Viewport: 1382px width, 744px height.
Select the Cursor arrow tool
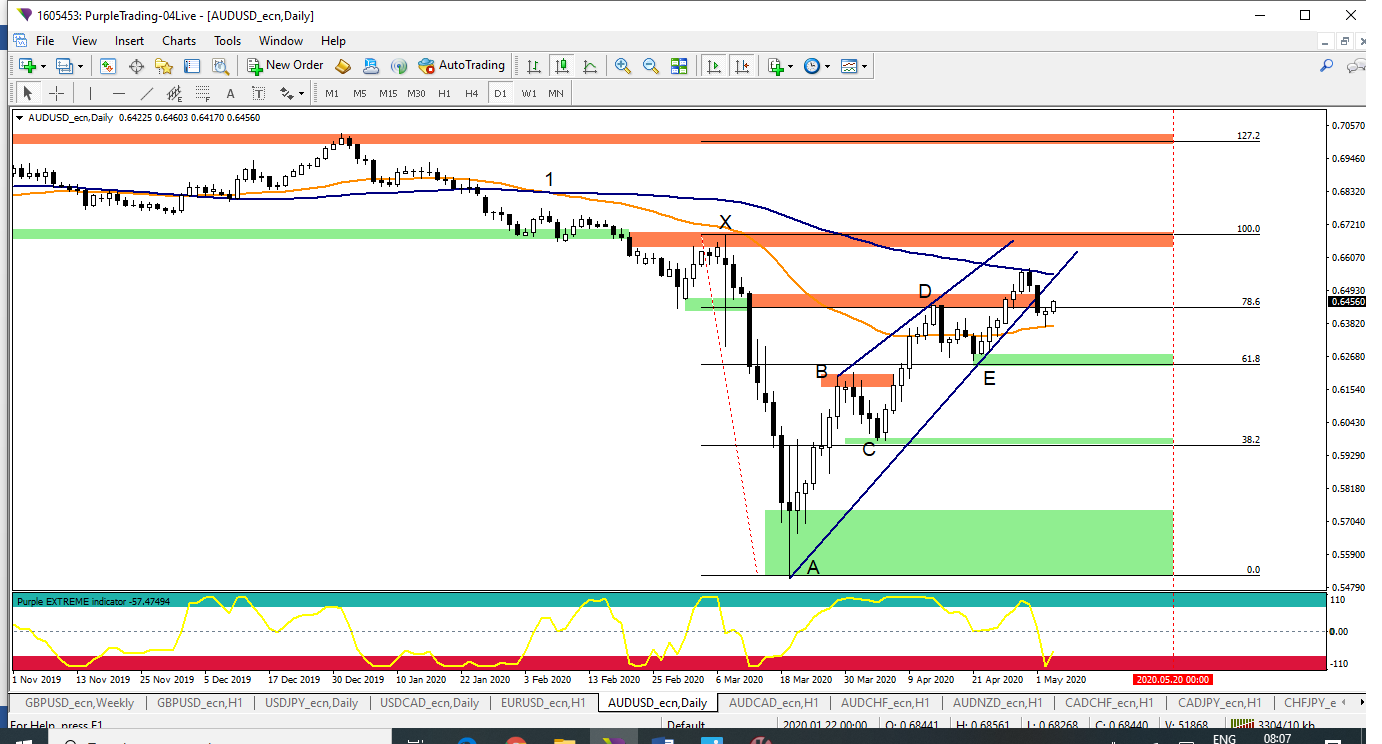pos(28,93)
